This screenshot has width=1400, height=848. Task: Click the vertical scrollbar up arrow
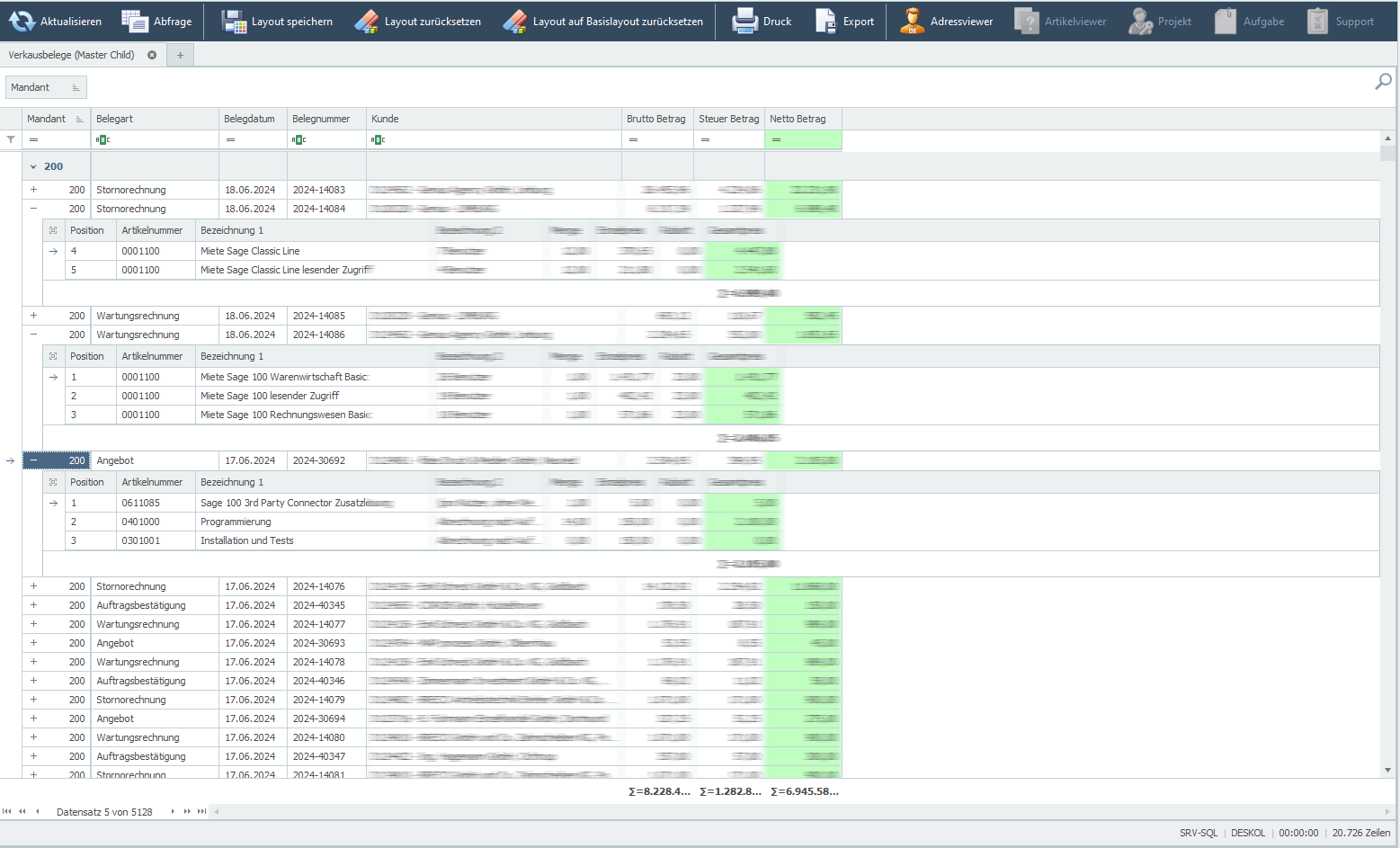pos(1387,138)
